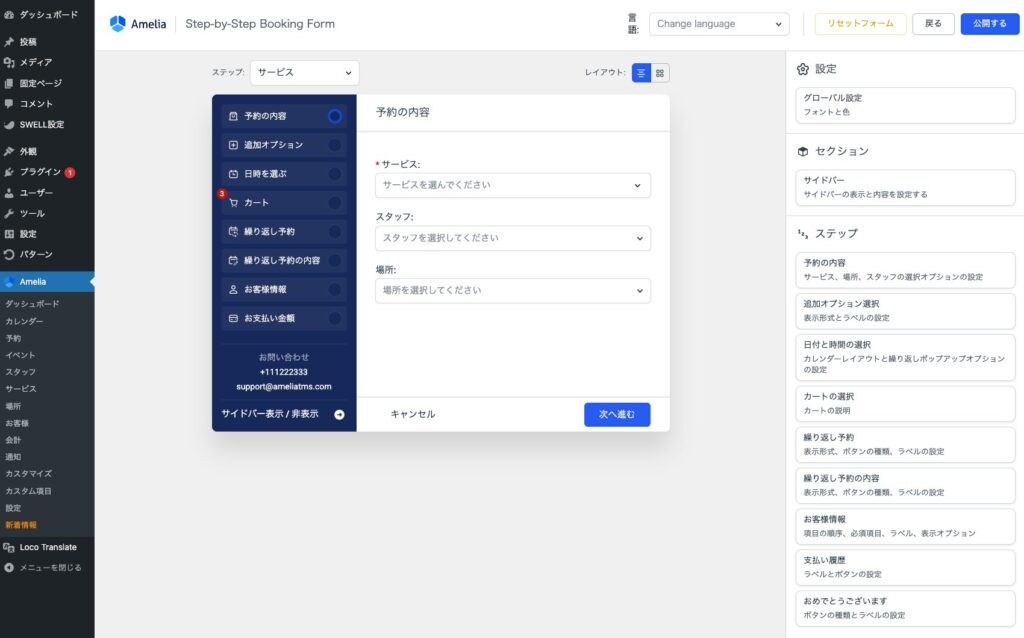Click the cart icon in the sidebar

click(234, 203)
